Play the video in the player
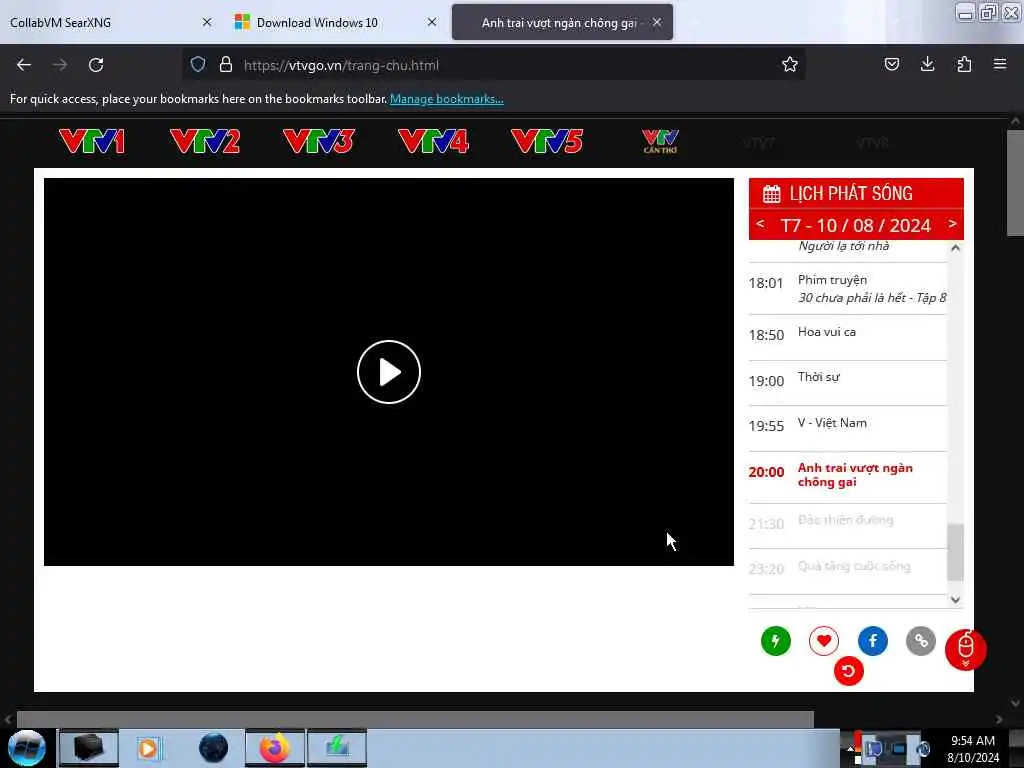Viewport: 1024px width, 768px height. pos(389,372)
